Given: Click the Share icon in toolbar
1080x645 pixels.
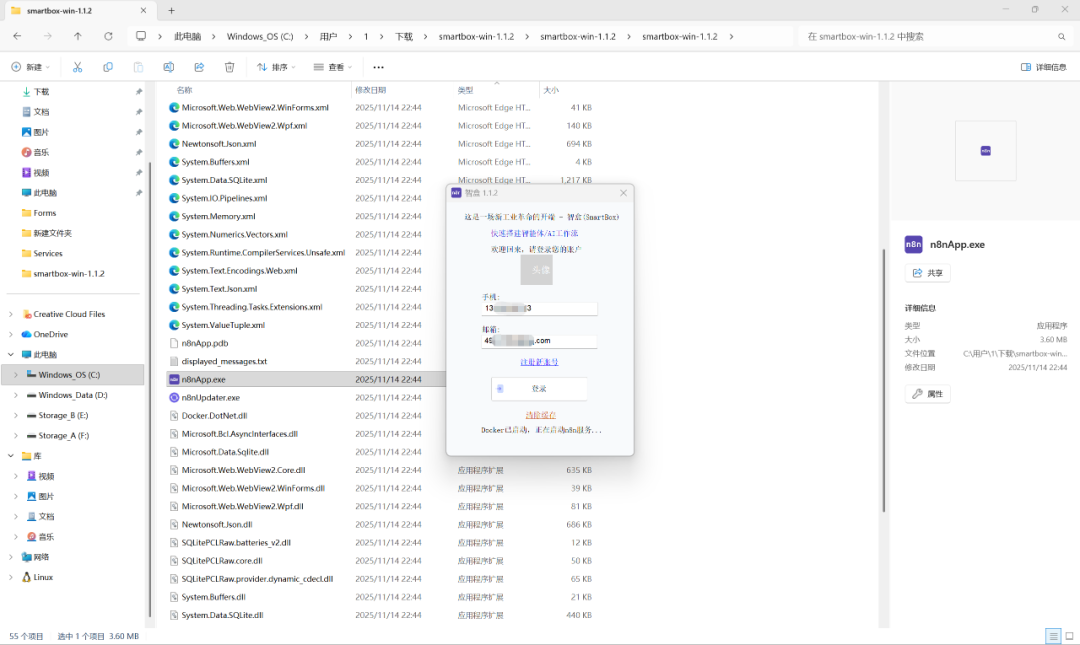Looking at the screenshot, I should pos(199,67).
